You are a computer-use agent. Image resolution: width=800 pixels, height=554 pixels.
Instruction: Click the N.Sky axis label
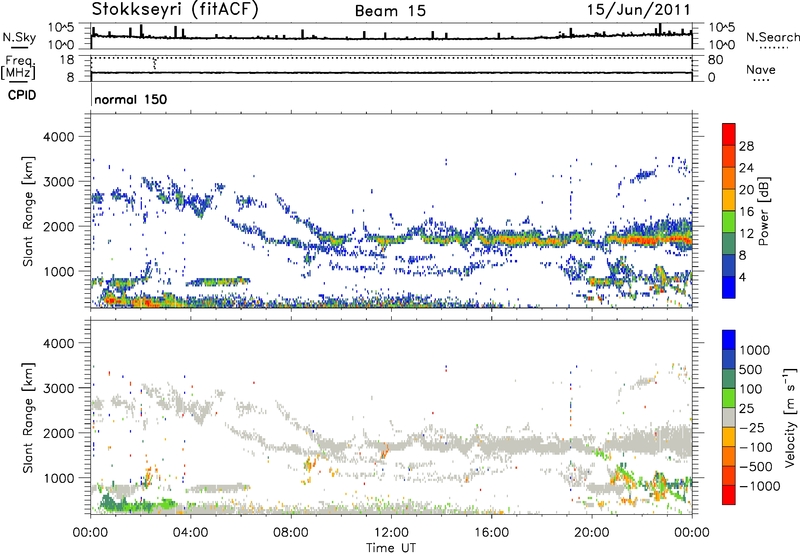point(19,37)
